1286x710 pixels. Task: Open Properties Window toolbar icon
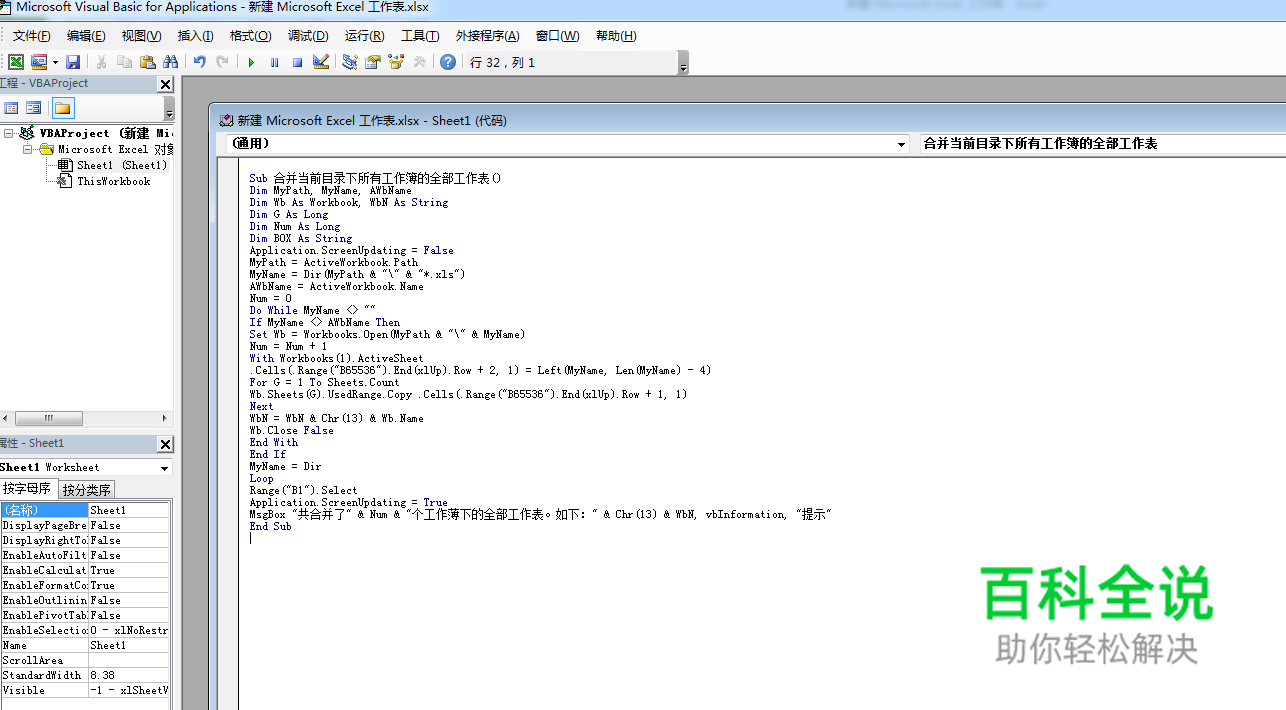pos(373,62)
